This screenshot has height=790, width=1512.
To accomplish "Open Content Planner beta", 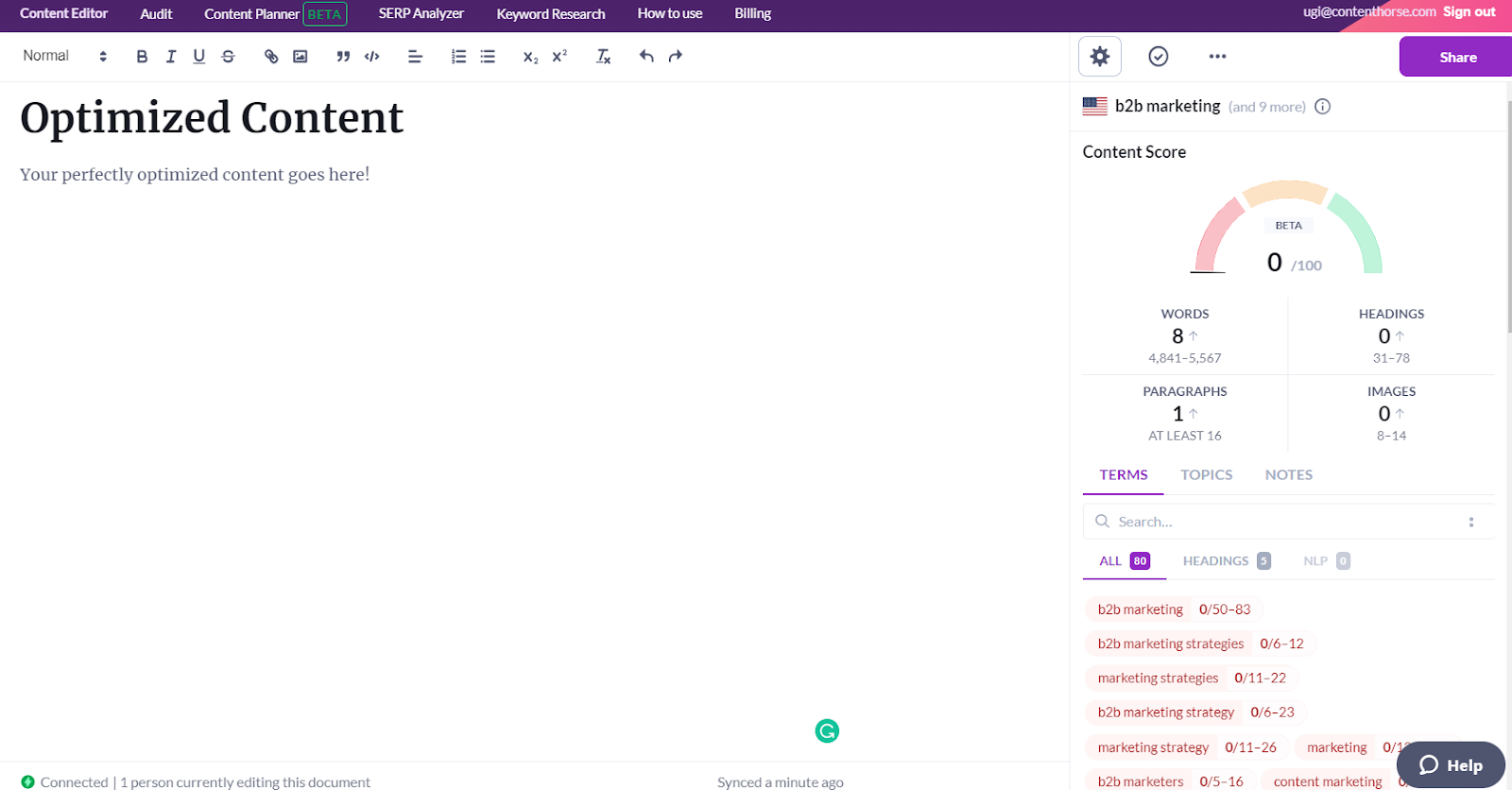I will [275, 14].
